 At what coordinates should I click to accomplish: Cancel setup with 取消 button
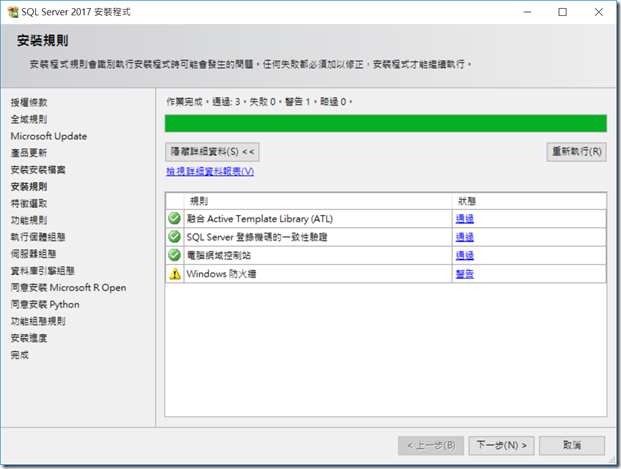pyautogui.click(x=572, y=446)
